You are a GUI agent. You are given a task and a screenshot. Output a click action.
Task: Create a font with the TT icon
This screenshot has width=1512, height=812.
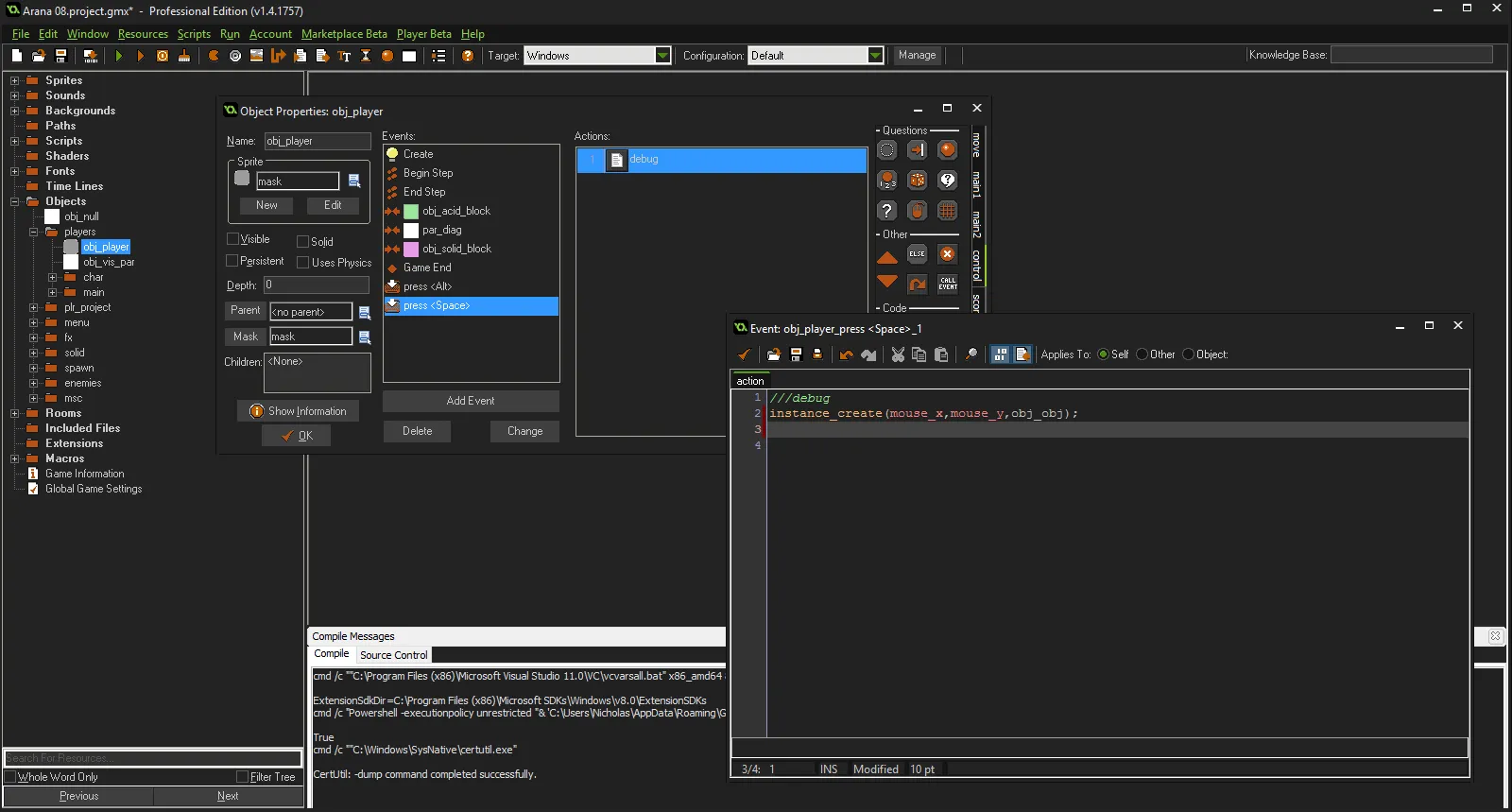(344, 56)
